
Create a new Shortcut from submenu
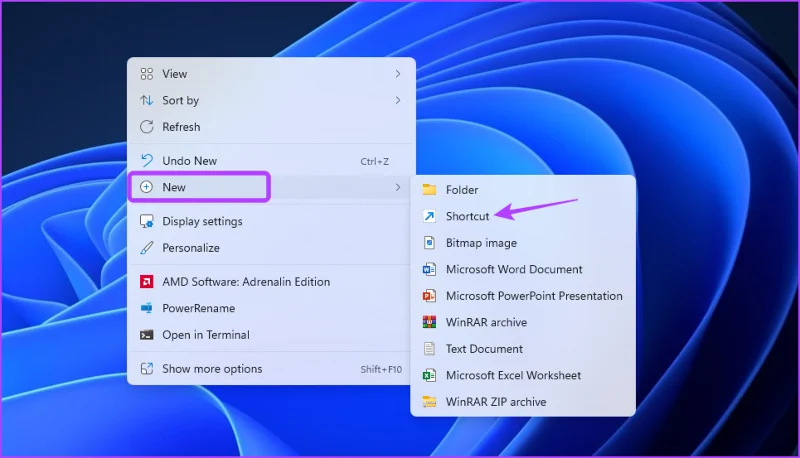(x=523, y=216)
